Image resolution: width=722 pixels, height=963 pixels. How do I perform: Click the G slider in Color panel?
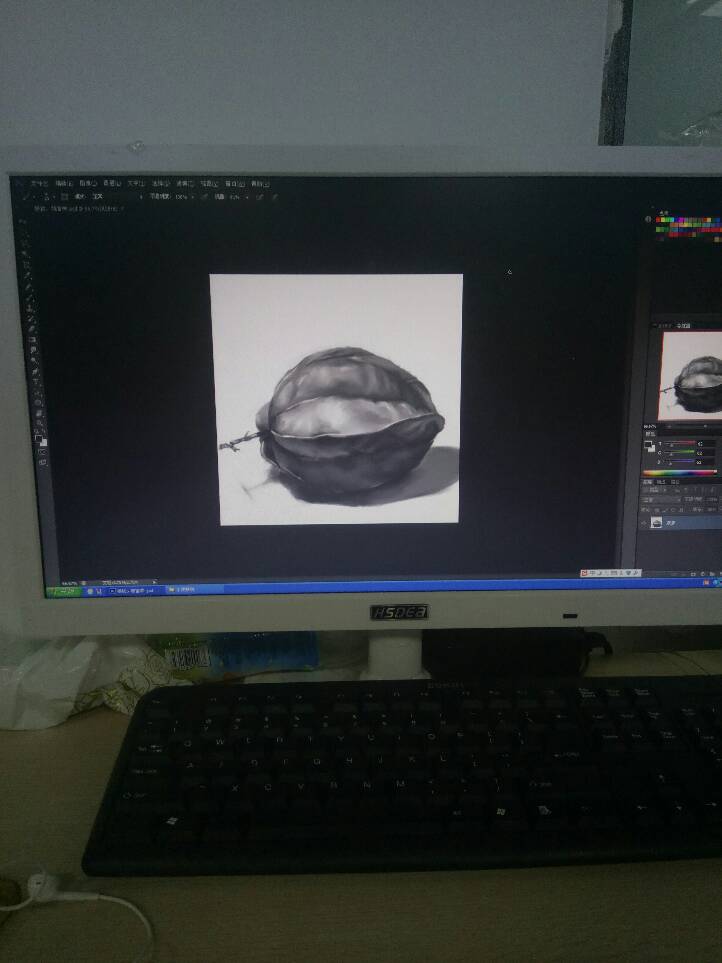(x=680, y=452)
